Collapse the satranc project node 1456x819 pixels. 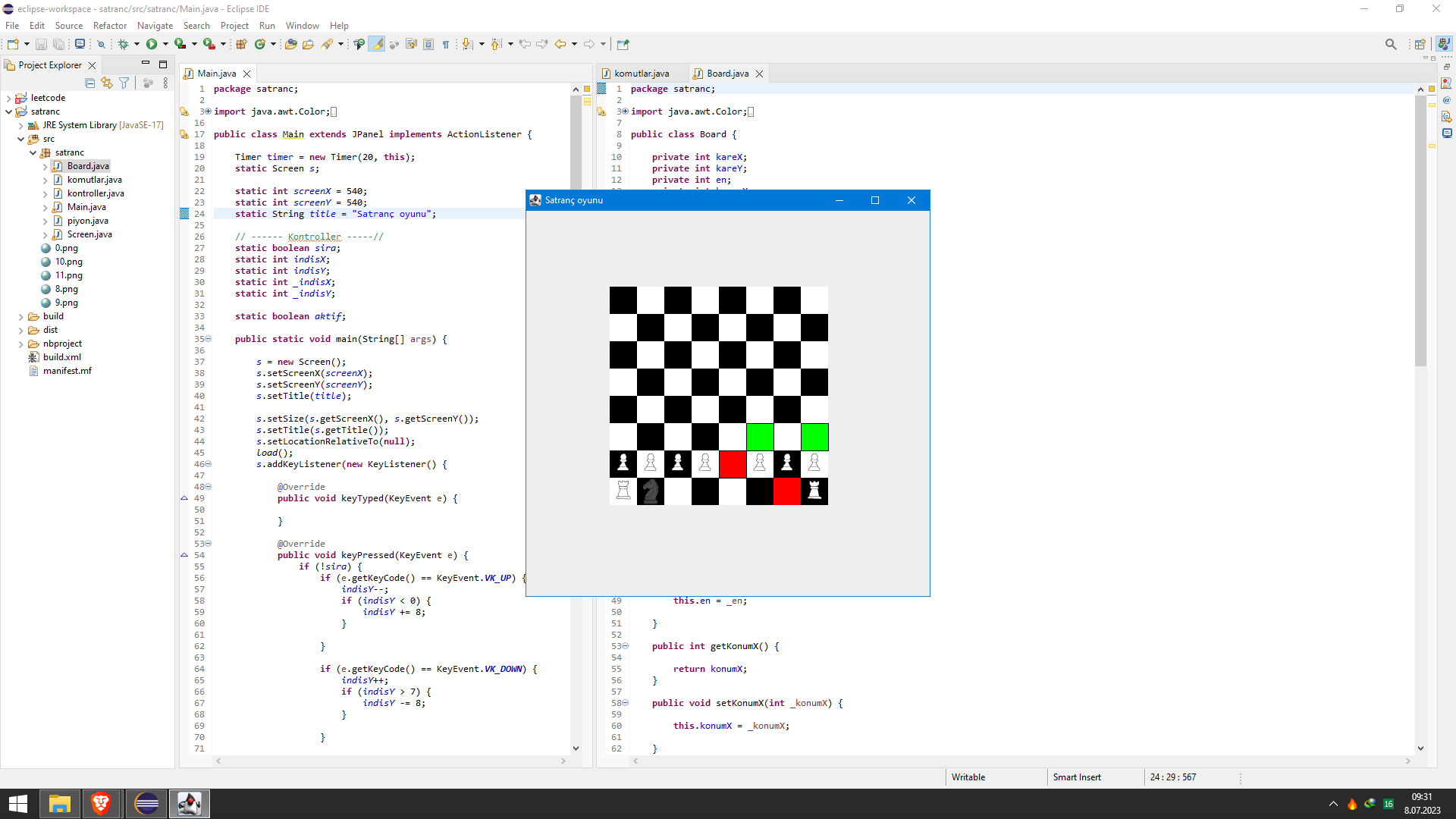[8, 111]
